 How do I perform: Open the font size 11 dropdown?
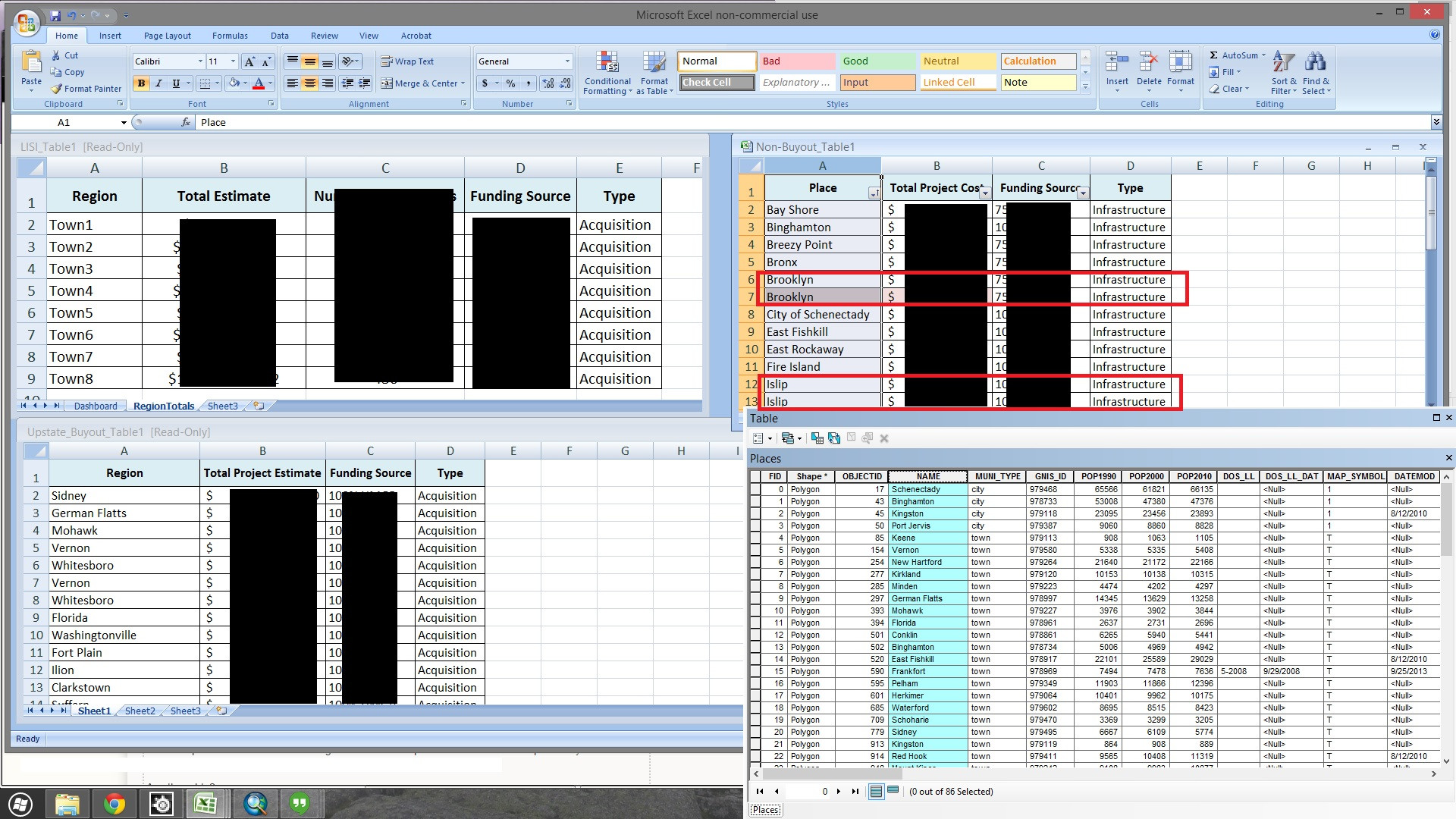pos(233,61)
